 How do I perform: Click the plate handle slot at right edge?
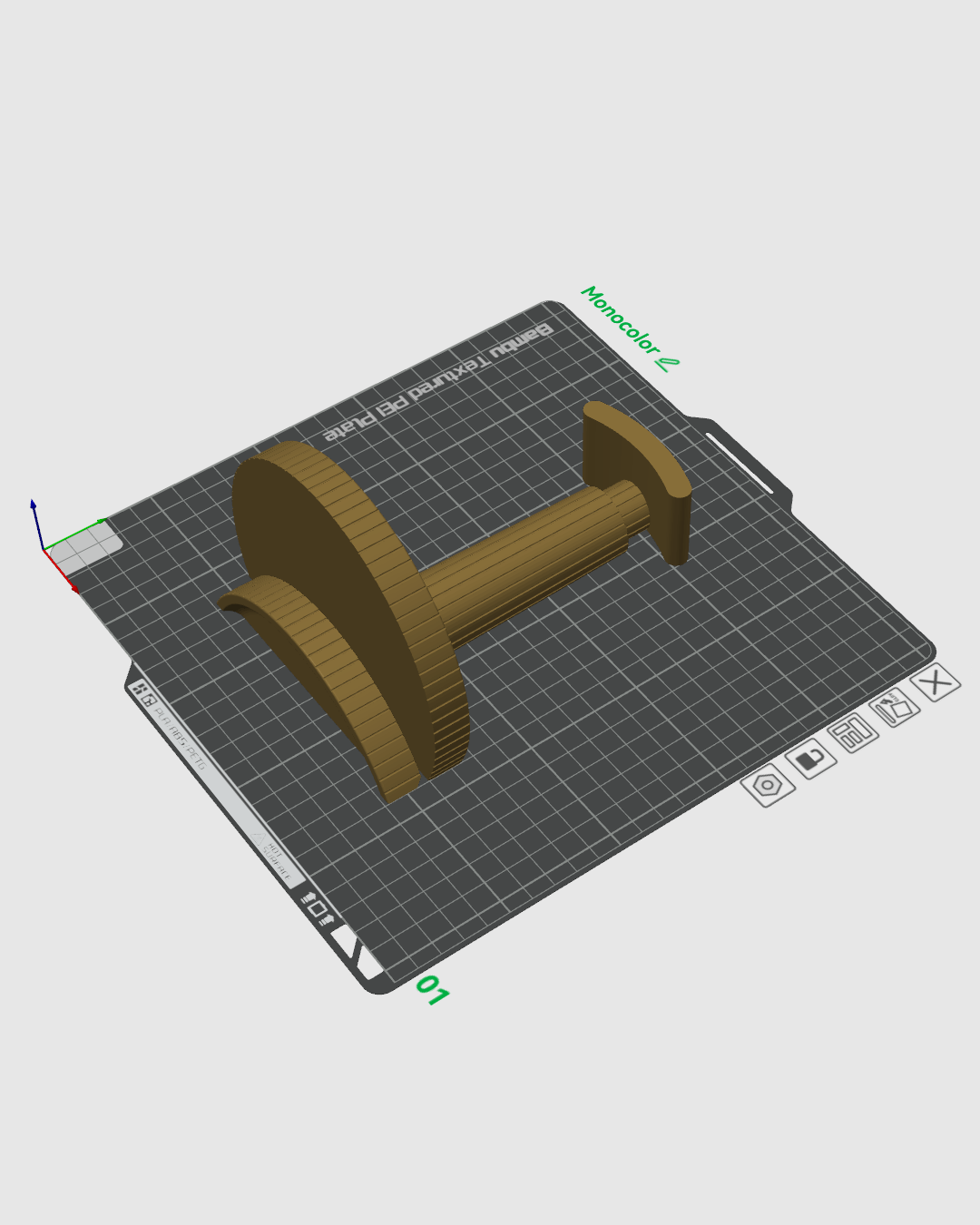click(740, 464)
